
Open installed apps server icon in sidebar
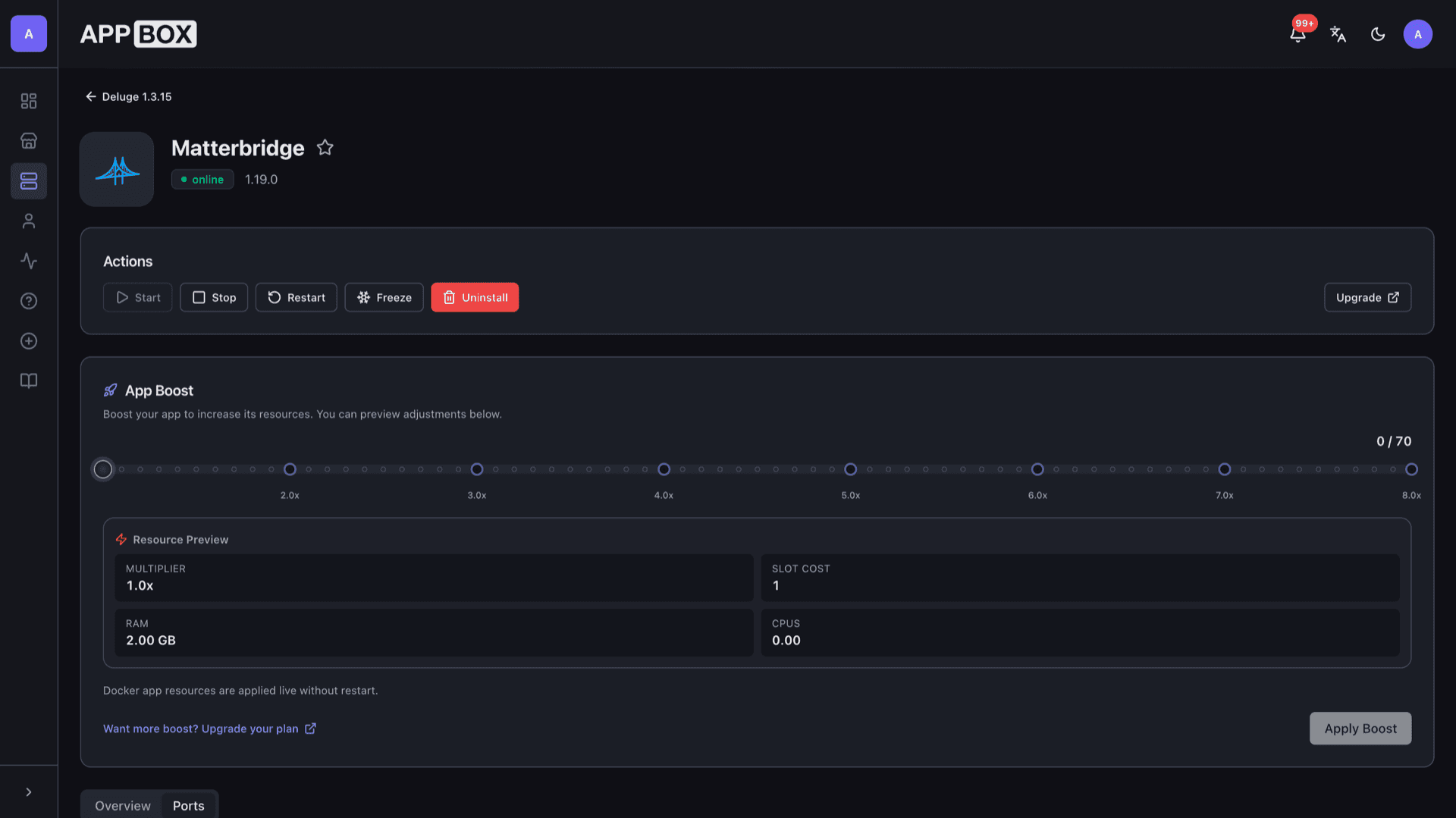(x=29, y=181)
